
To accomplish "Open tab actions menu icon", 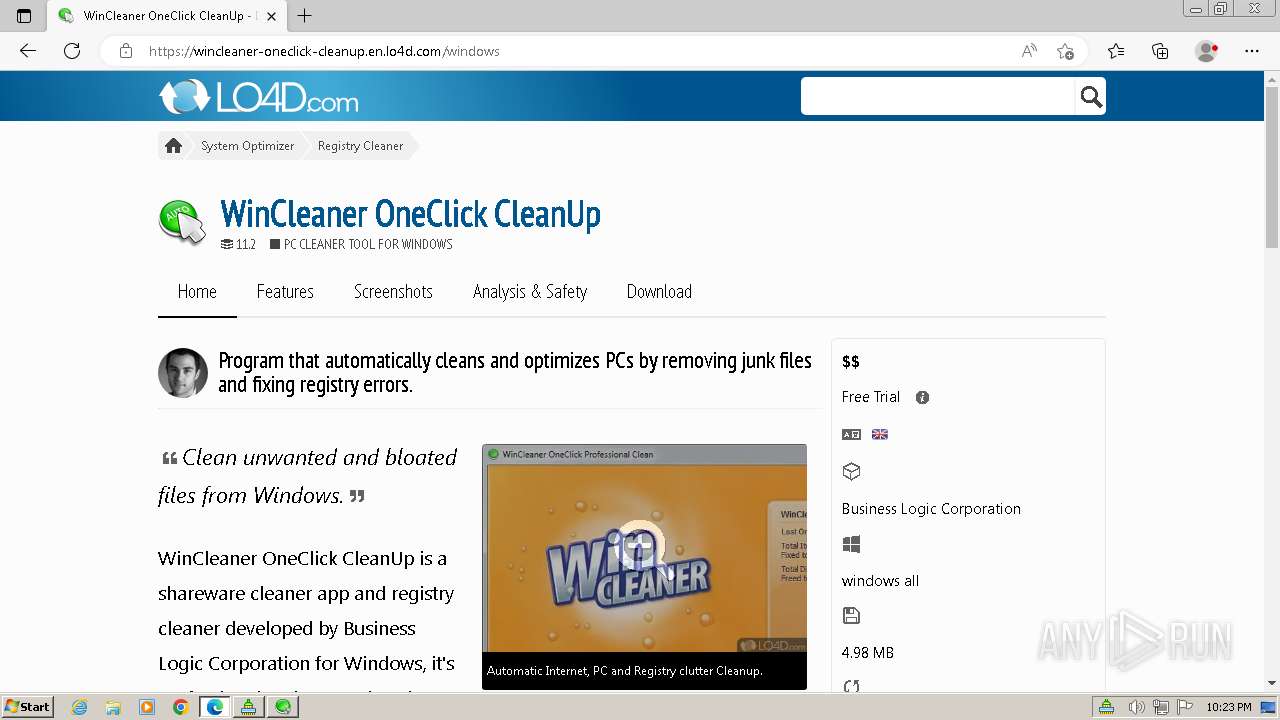I will [24, 16].
